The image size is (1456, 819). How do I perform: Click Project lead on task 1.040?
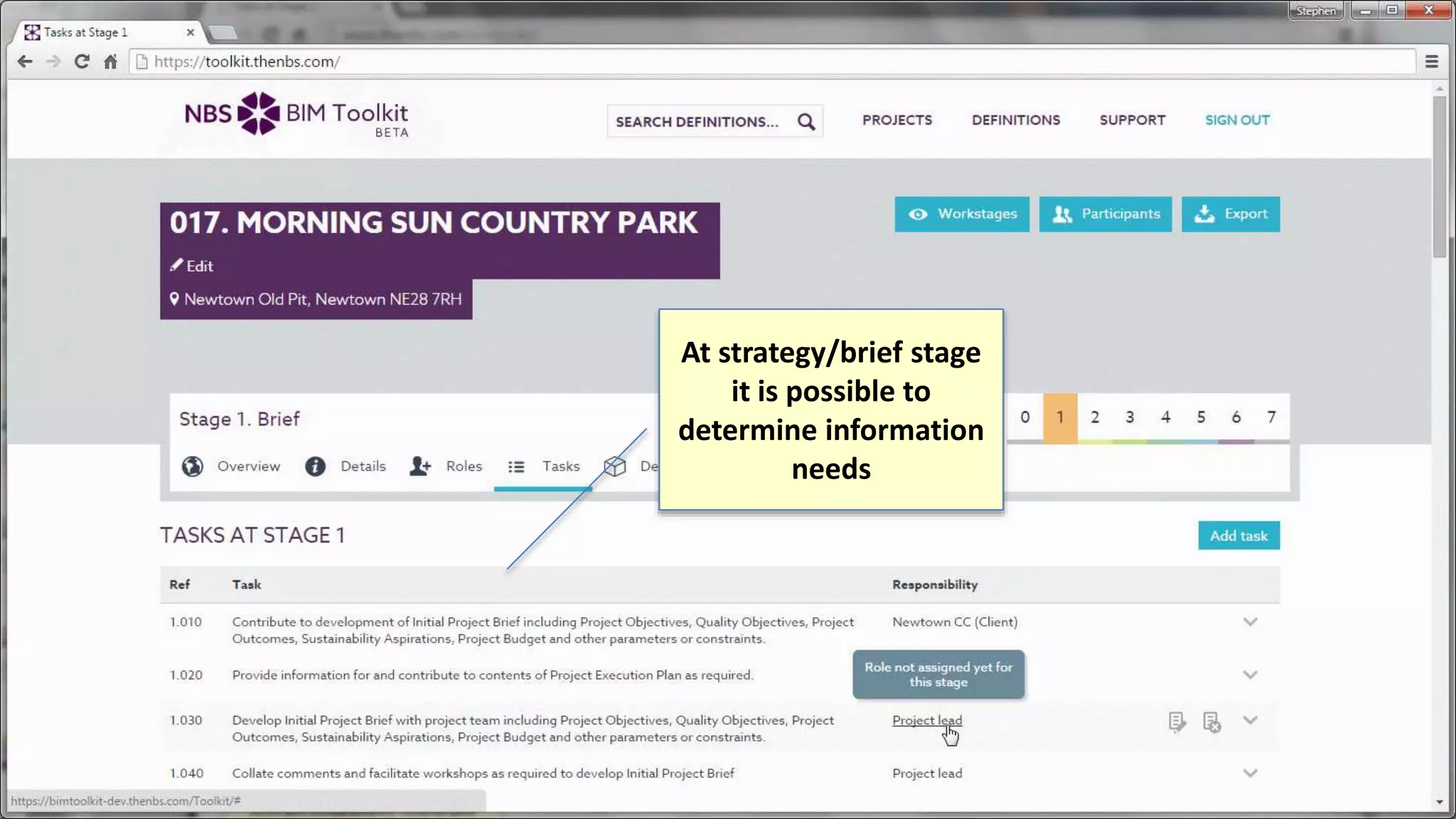click(x=927, y=773)
